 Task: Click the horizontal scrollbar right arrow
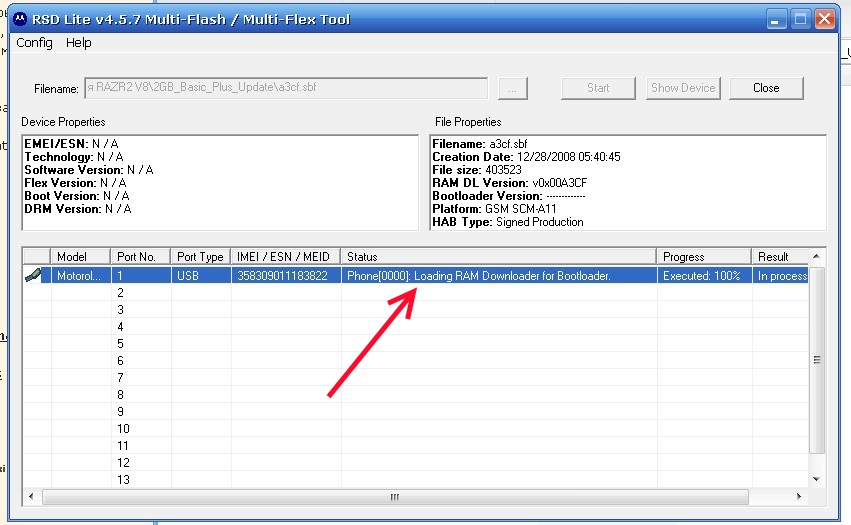tap(799, 496)
